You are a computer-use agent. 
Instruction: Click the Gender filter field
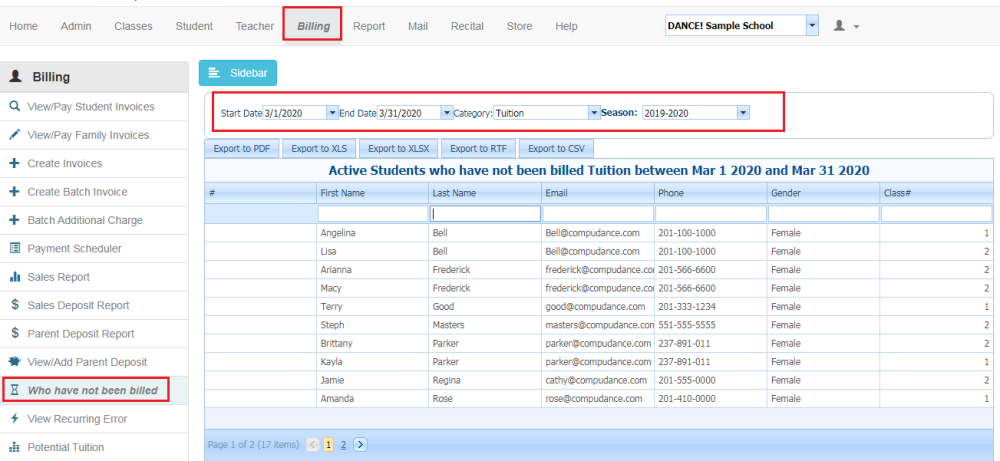[823, 214]
